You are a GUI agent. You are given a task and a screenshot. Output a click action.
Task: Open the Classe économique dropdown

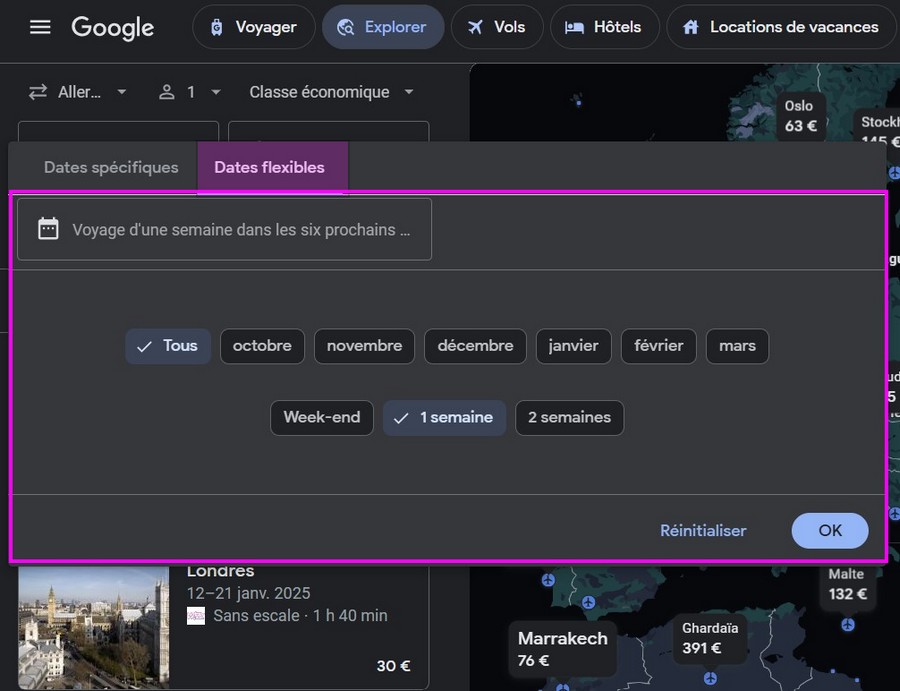point(331,92)
